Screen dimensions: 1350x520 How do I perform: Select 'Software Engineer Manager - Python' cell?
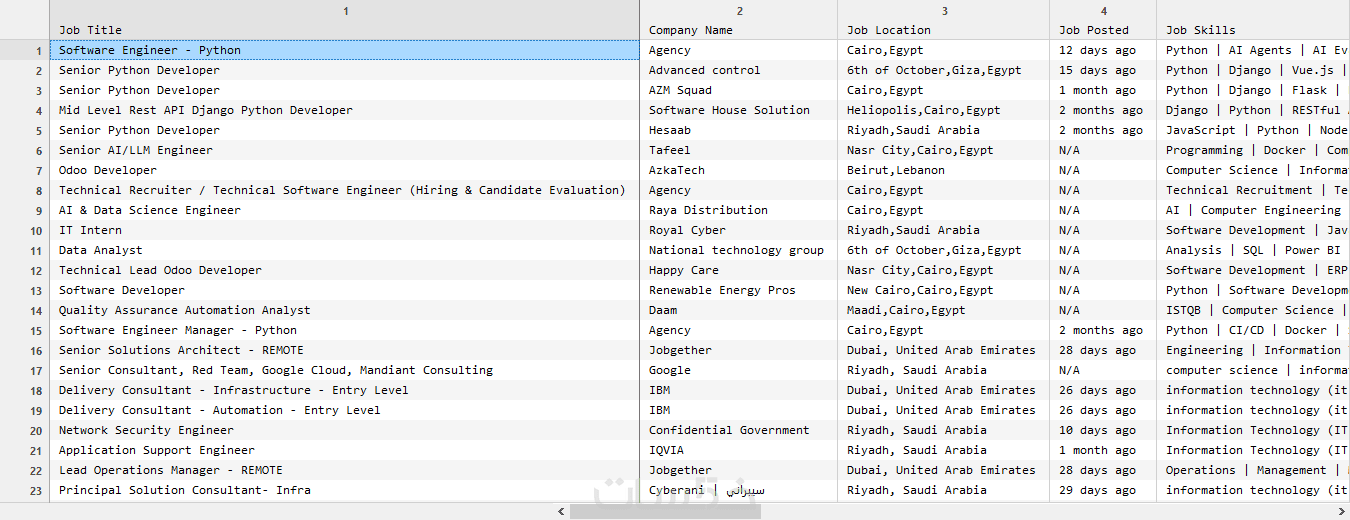pyautogui.click(x=345, y=330)
